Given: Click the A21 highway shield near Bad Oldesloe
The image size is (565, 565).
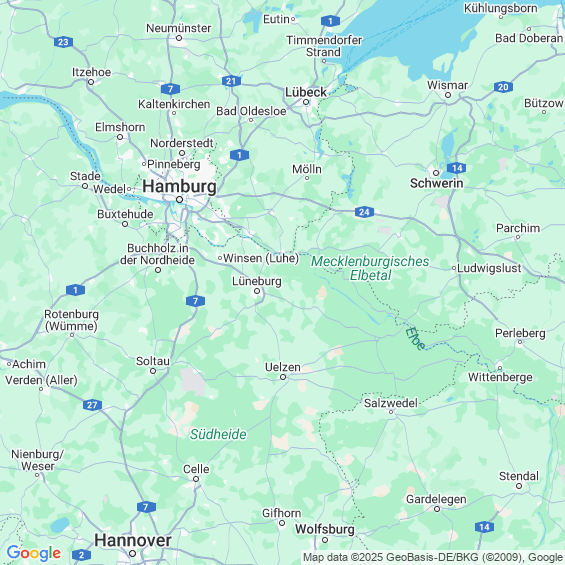Looking at the screenshot, I should (231, 81).
